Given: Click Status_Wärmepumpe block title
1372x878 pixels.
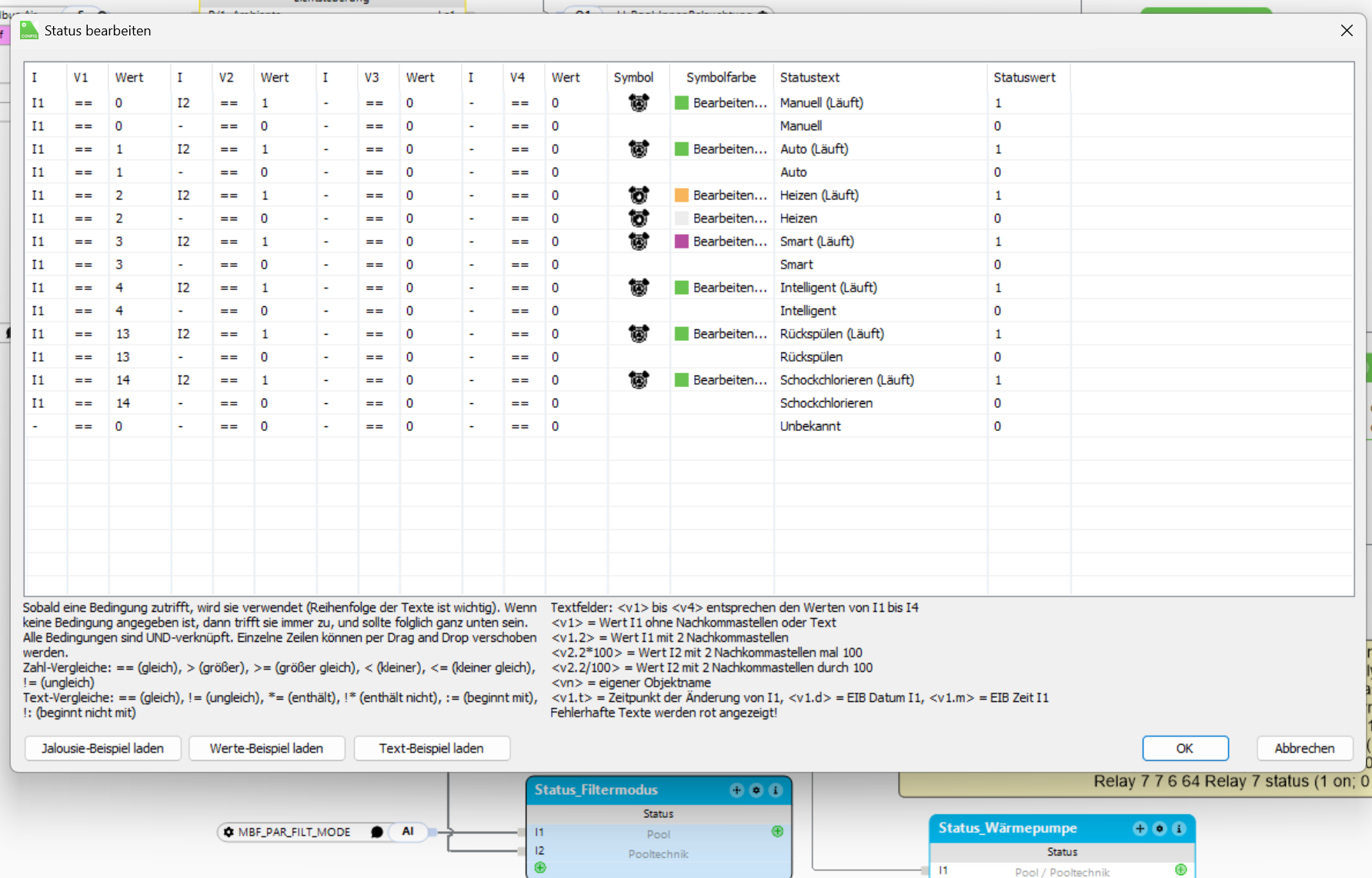Looking at the screenshot, I should pos(1007,828).
